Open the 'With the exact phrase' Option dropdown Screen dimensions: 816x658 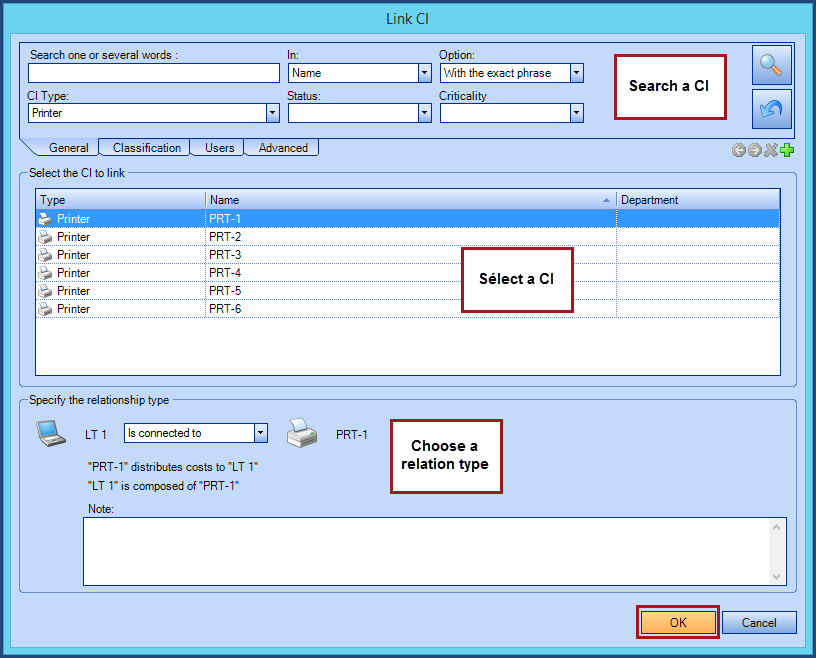[577, 72]
